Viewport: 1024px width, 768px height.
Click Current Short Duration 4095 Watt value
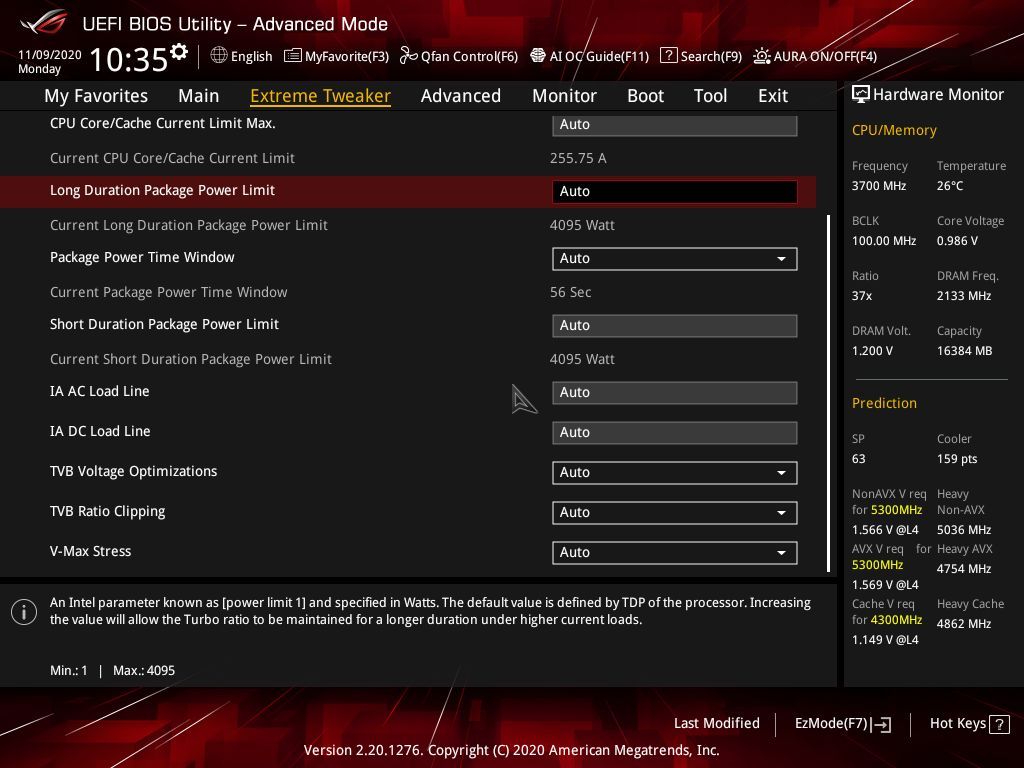click(582, 359)
